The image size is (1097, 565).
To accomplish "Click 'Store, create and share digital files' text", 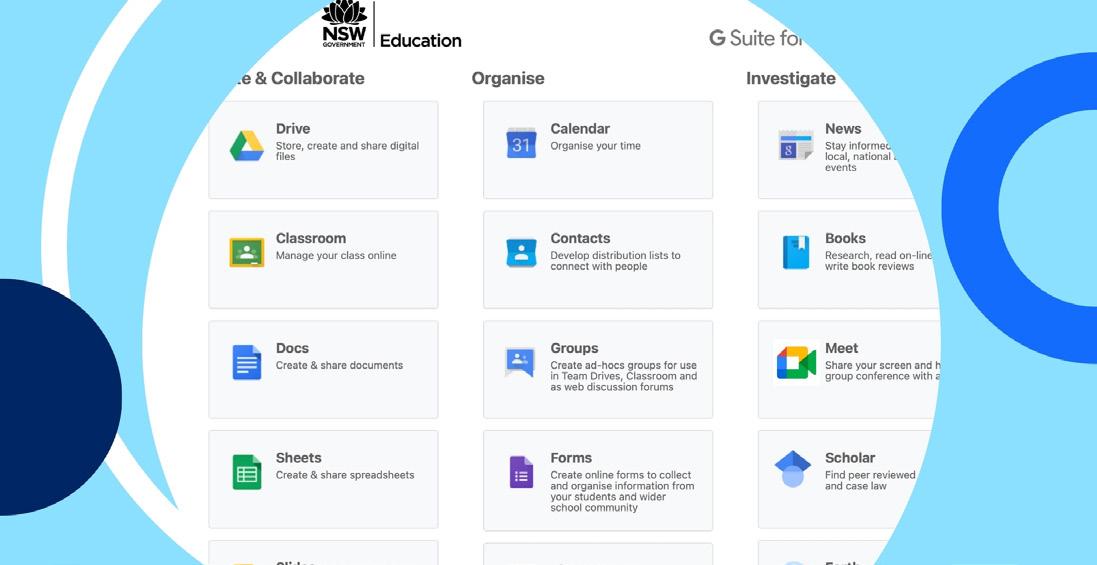I will click(x=347, y=151).
